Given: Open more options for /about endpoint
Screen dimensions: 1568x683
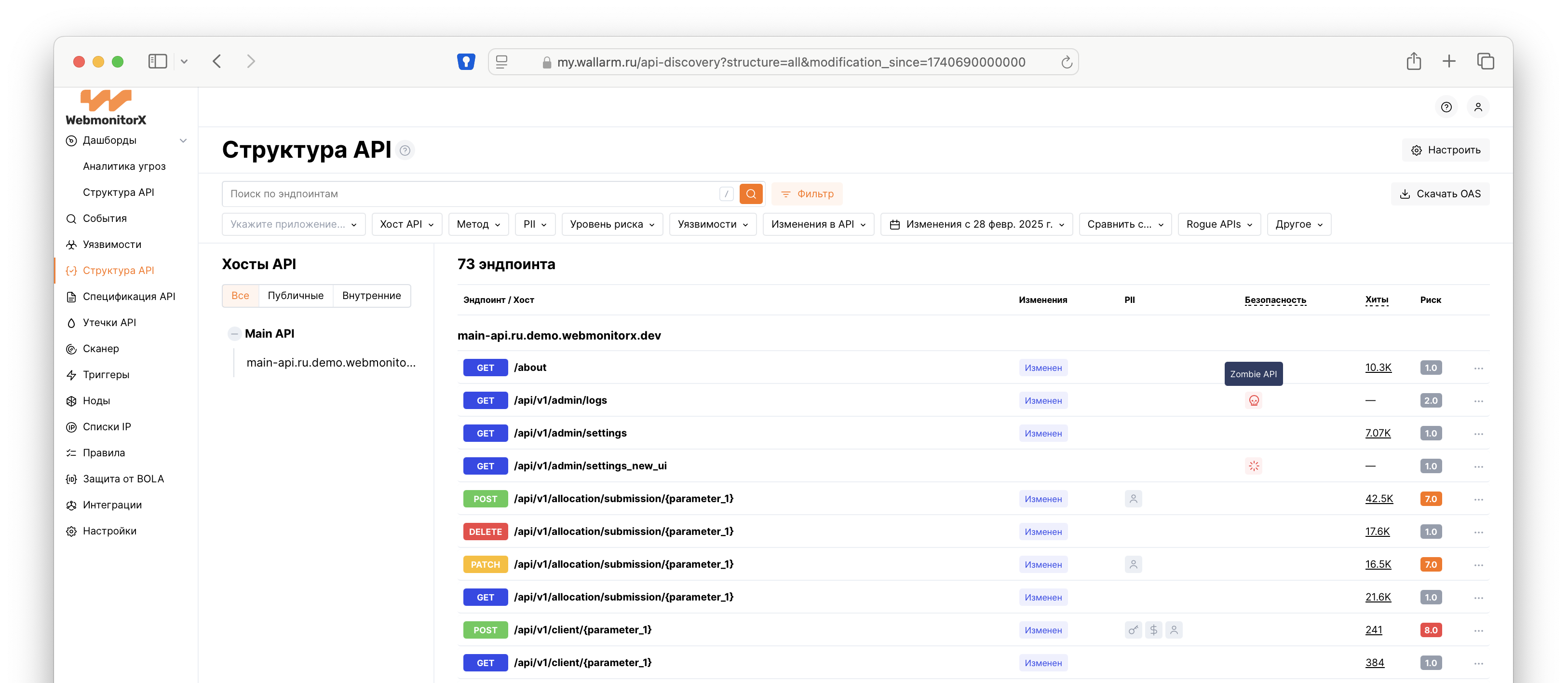Looking at the screenshot, I should click(1478, 369).
